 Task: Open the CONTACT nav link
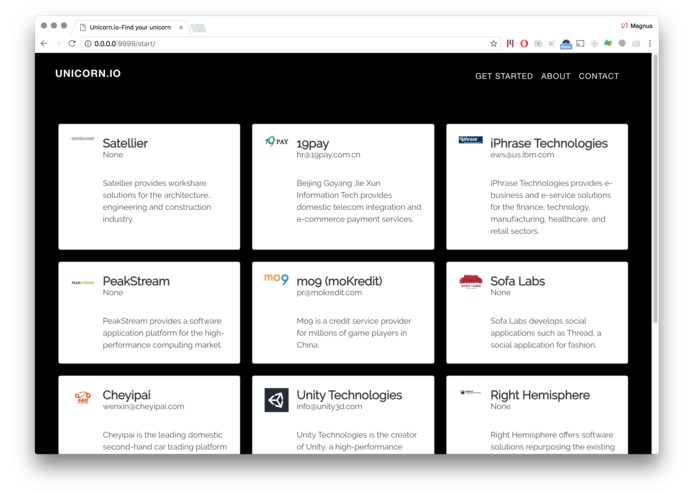(x=598, y=76)
